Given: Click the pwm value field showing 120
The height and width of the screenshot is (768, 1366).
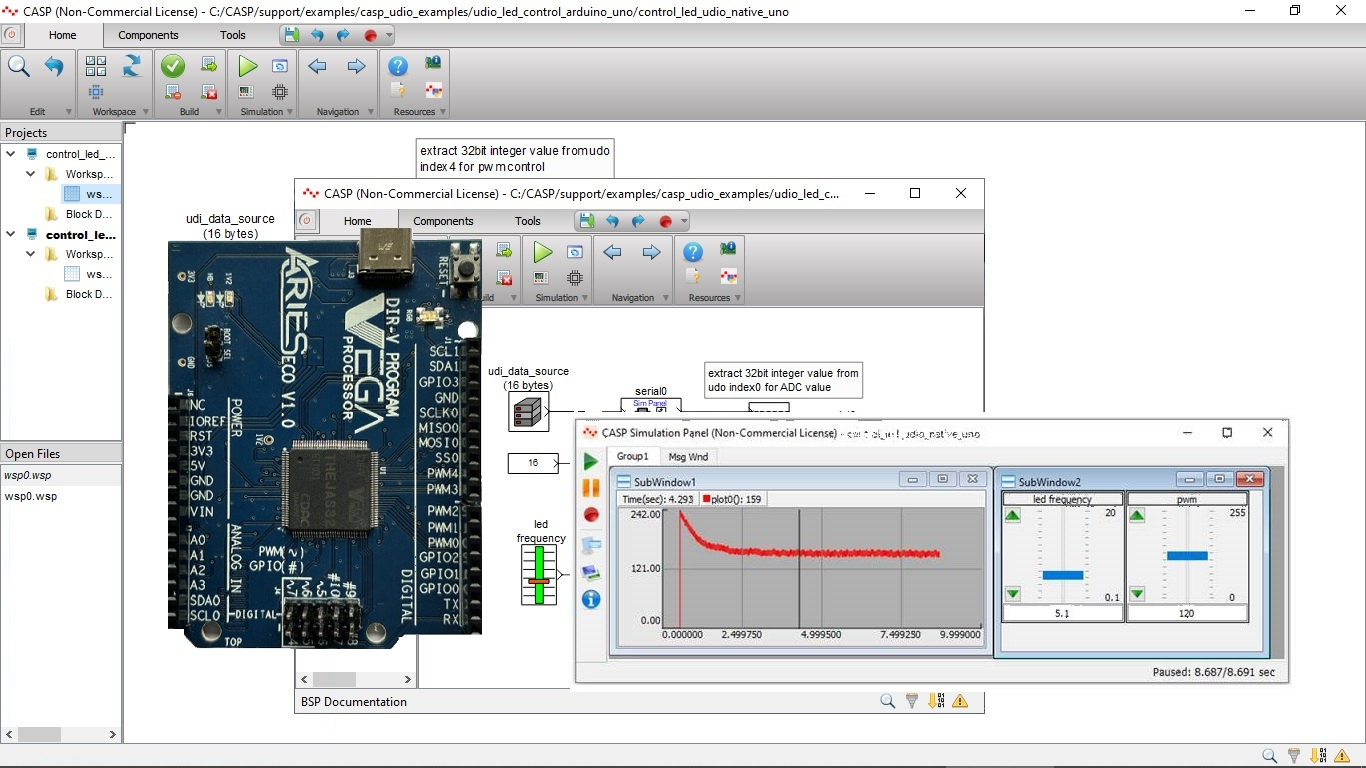Looking at the screenshot, I should point(1187,613).
